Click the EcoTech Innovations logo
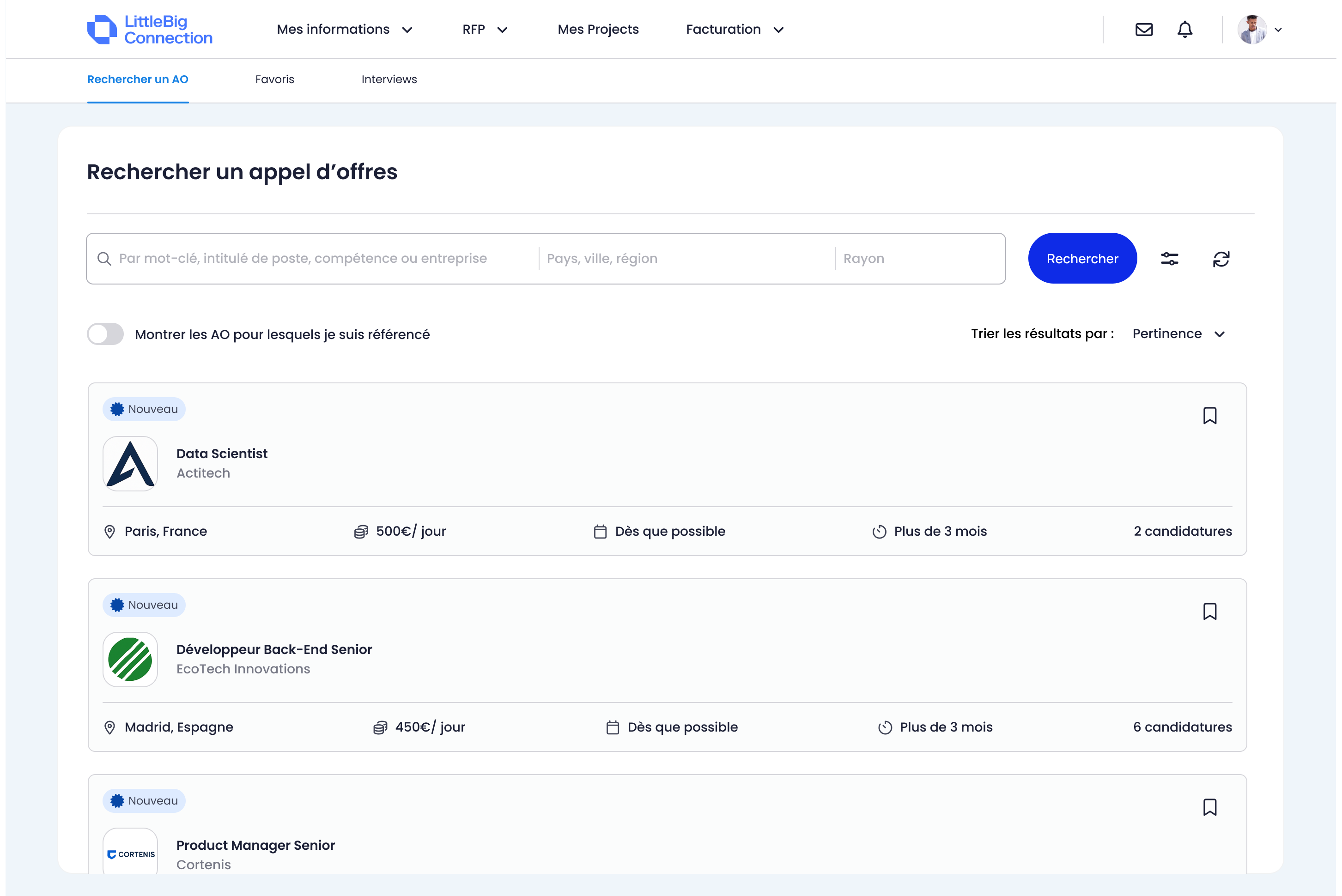 coord(130,659)
